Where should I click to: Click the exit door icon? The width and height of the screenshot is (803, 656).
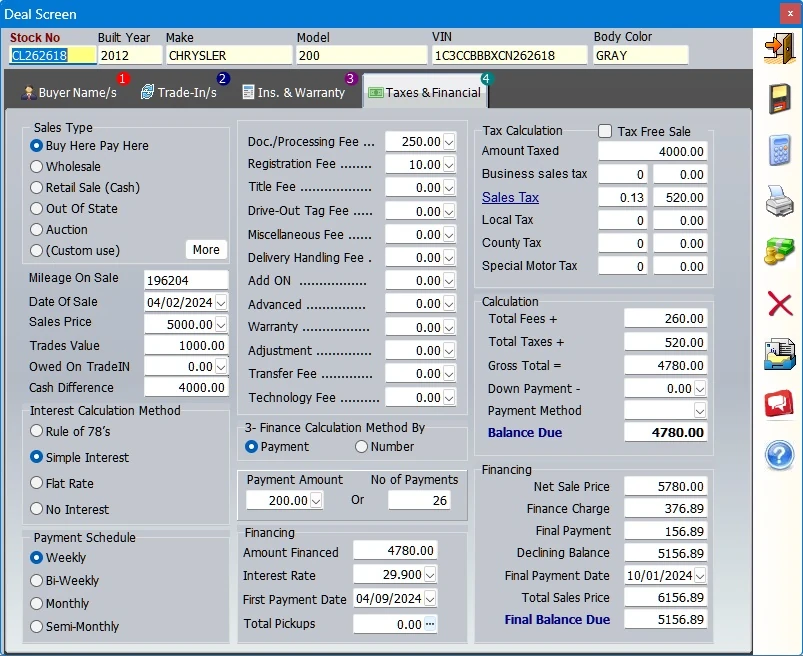click(x=779, y=48)
